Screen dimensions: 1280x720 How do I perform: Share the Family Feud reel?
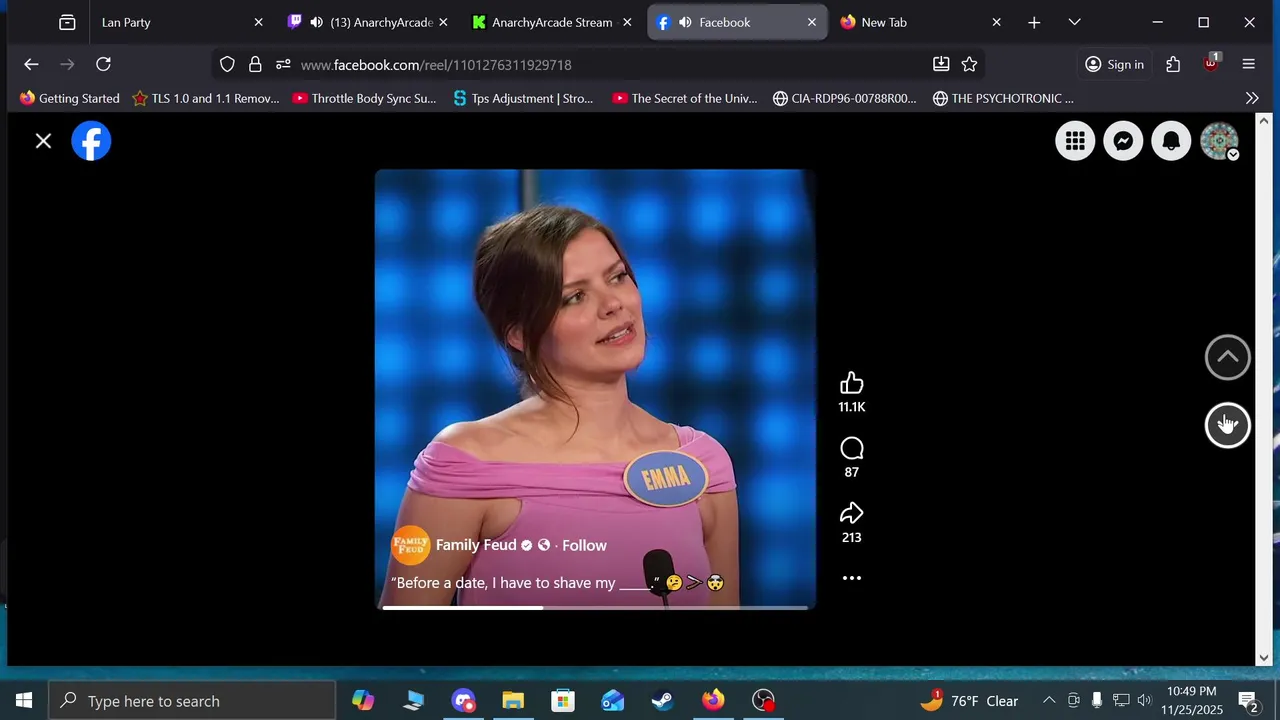tap(852, 514)
